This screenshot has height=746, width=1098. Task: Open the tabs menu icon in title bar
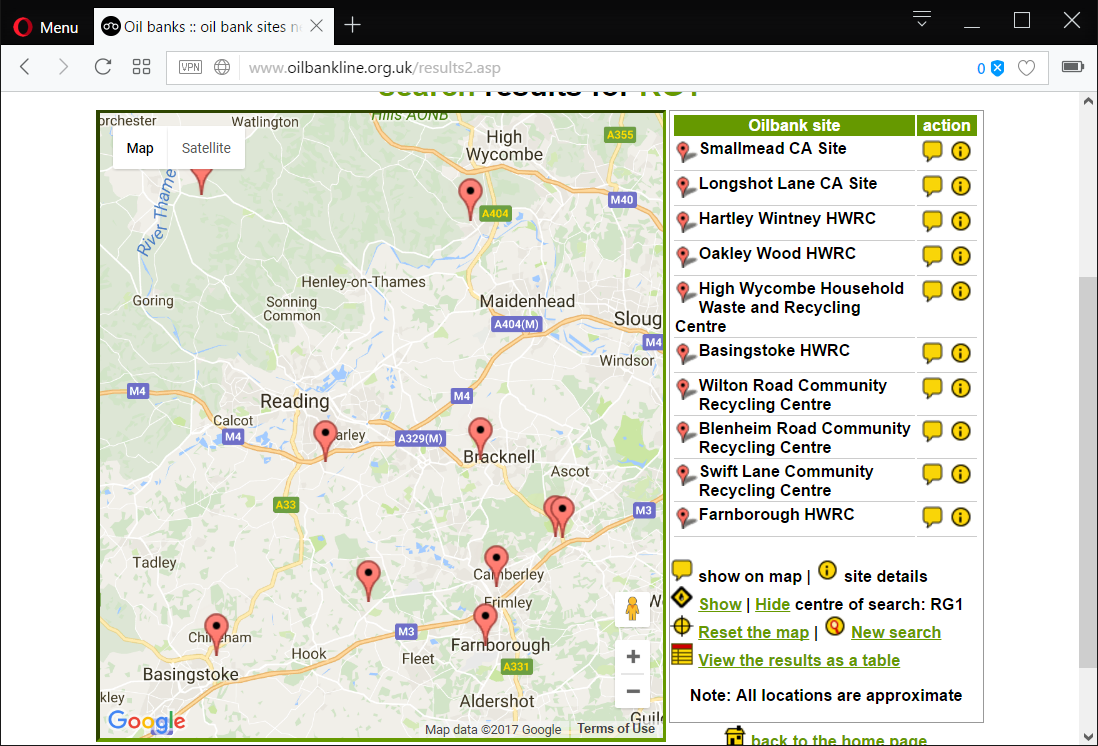tap(922, 19)
